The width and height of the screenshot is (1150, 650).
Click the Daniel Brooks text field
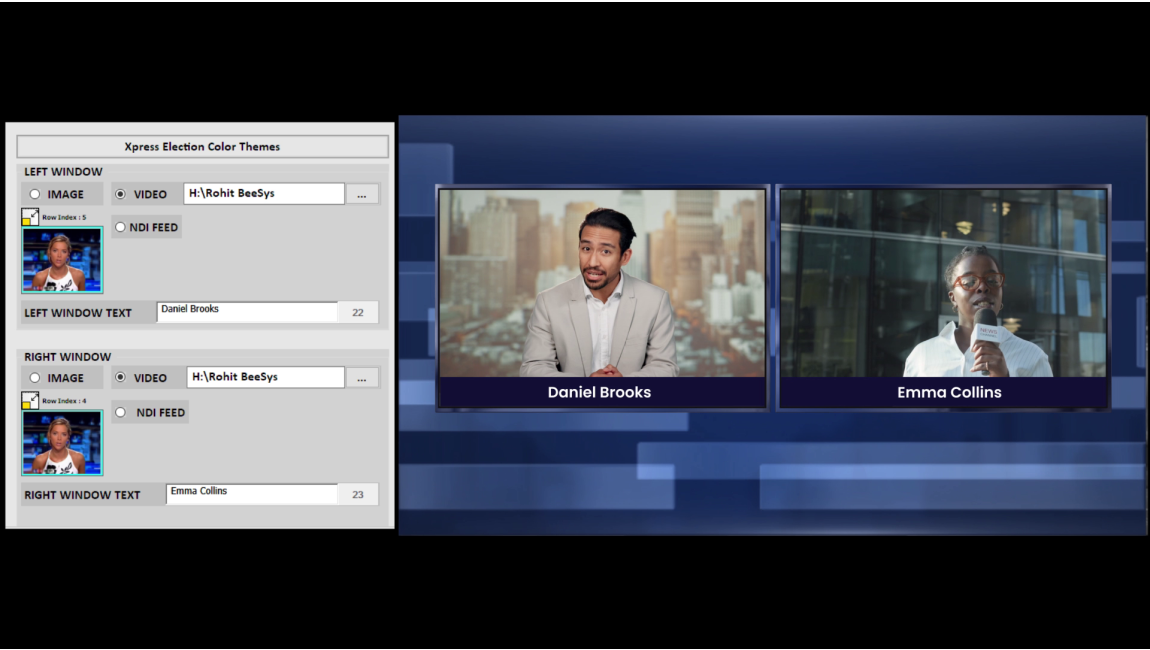247,312
